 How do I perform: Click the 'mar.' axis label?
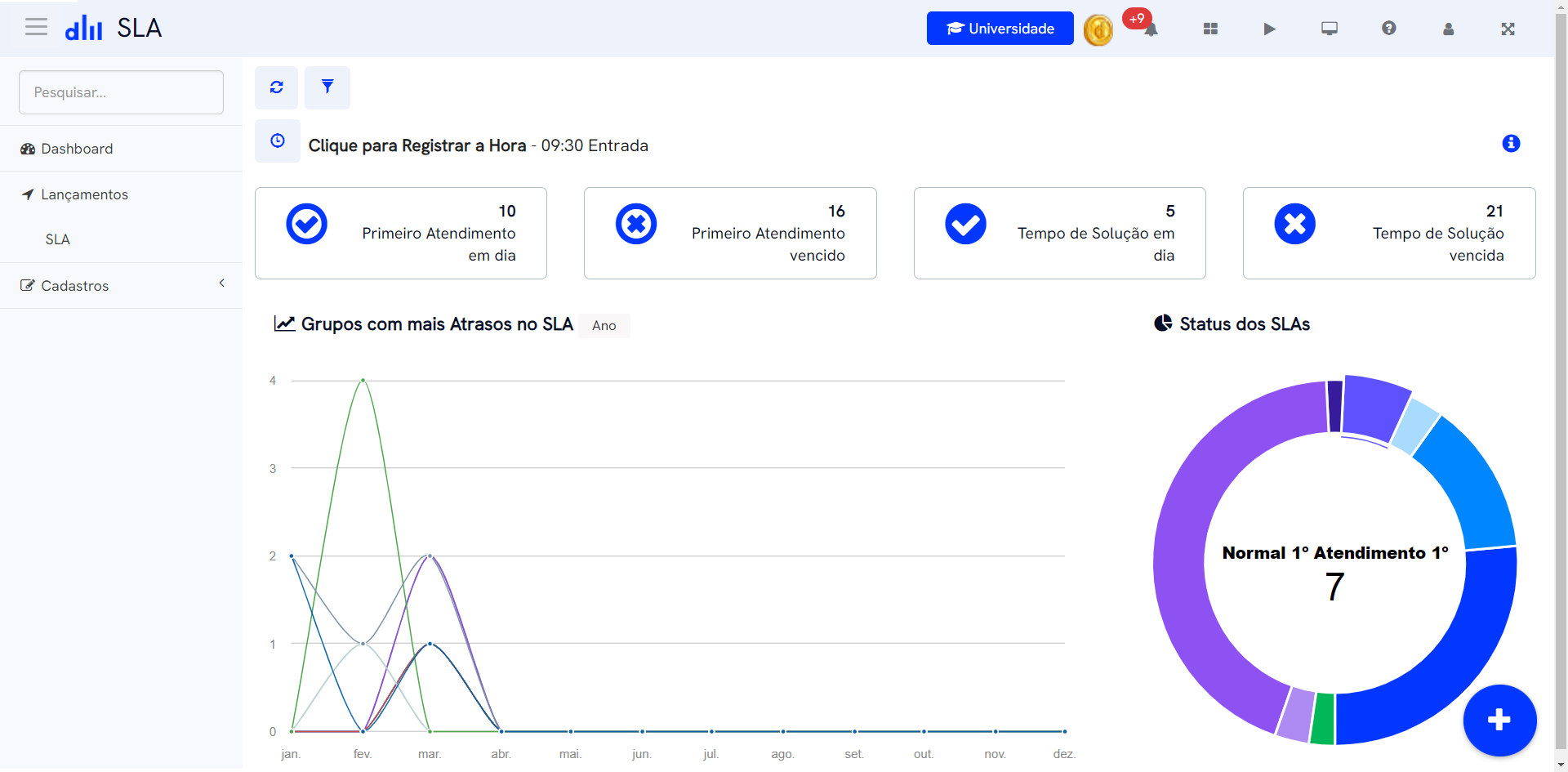tap(430, 754)
